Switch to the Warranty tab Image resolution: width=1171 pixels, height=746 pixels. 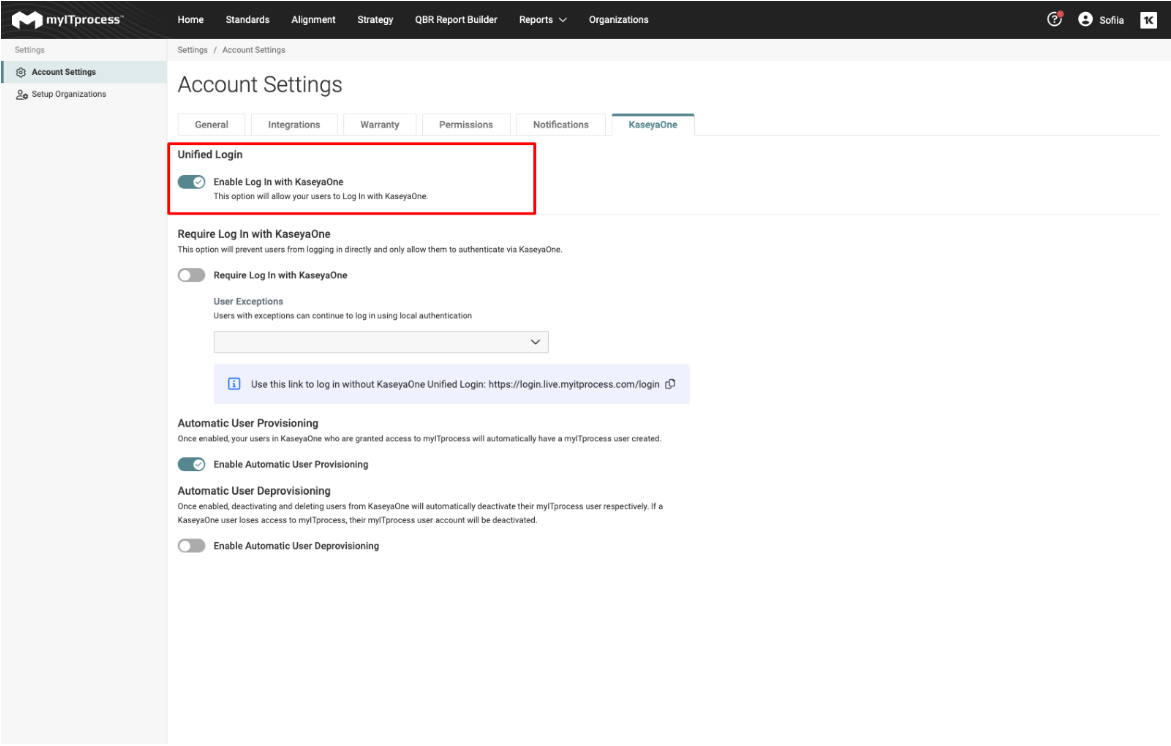379,125
